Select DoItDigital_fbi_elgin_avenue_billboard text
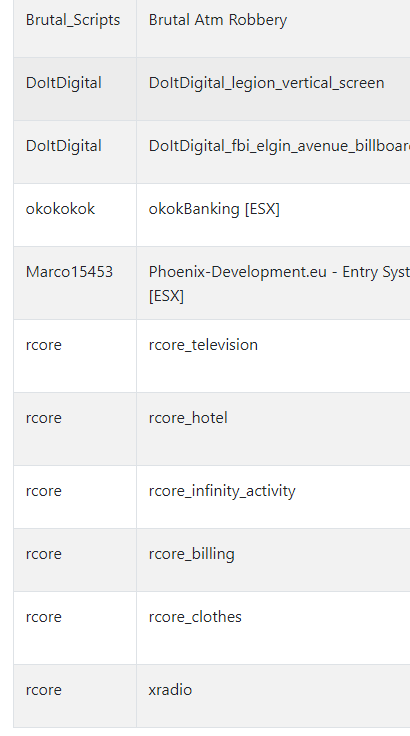 pos(279,146)
